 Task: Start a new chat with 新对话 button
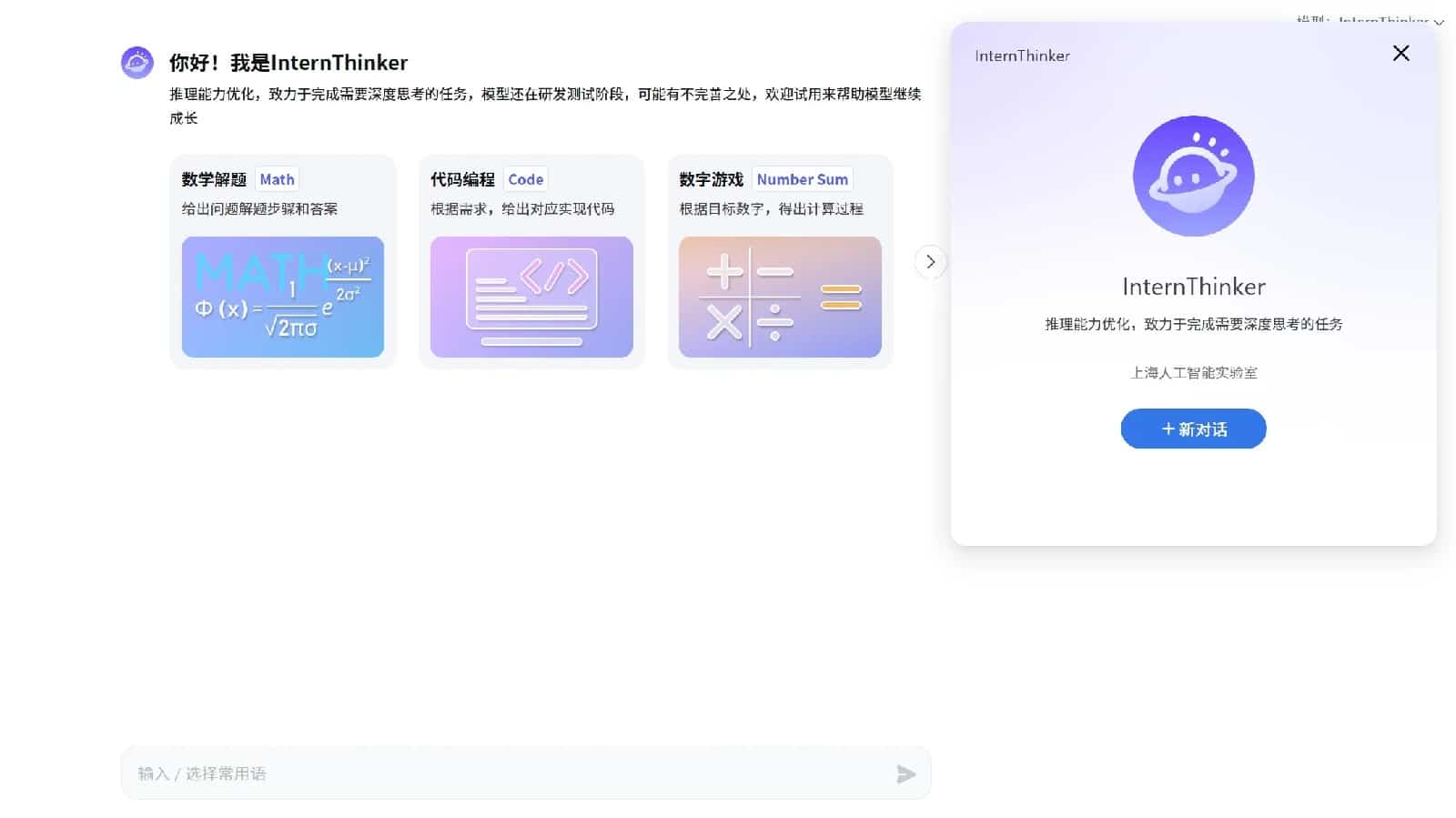1193,429
